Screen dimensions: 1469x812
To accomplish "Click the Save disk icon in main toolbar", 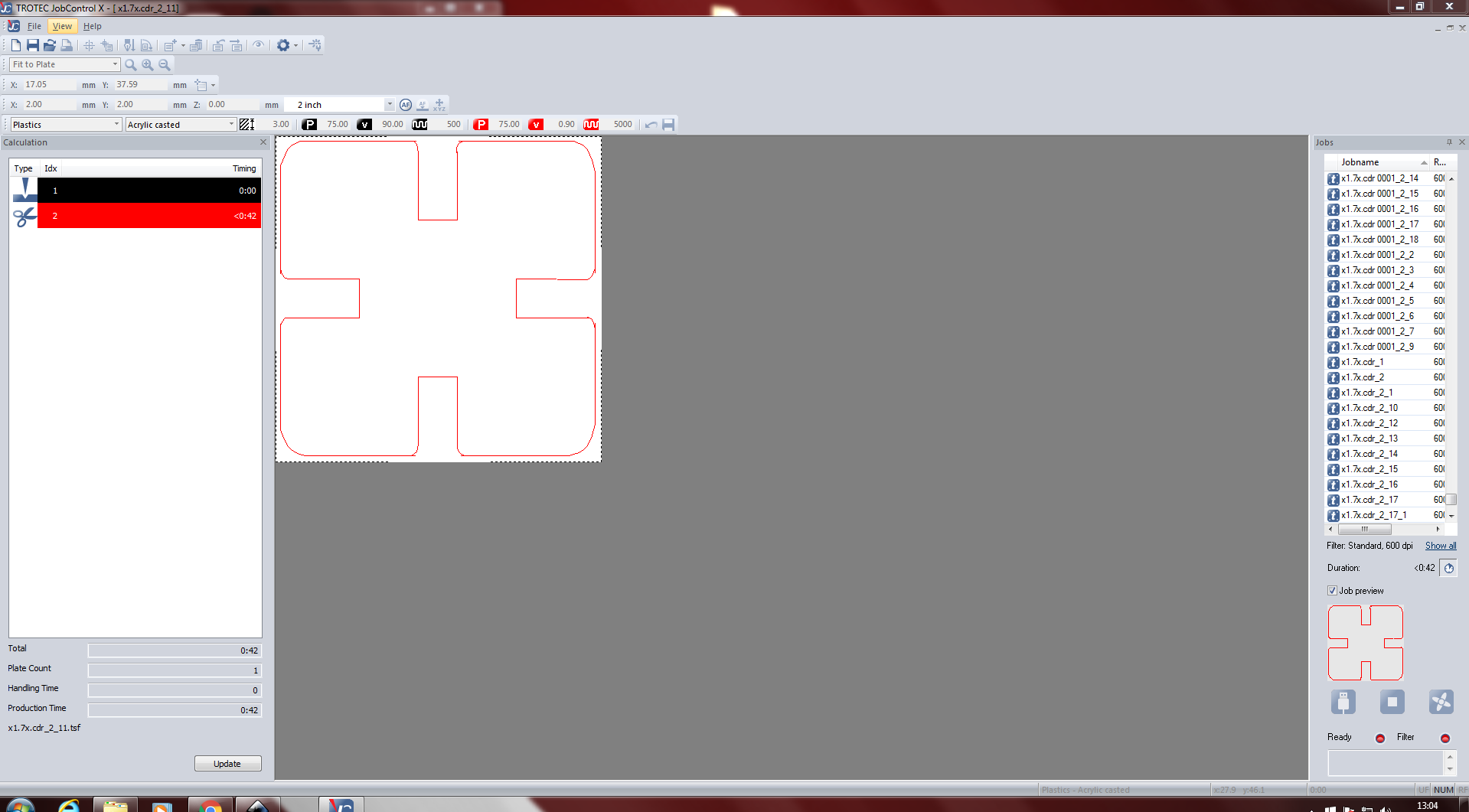I will point(33,45).
